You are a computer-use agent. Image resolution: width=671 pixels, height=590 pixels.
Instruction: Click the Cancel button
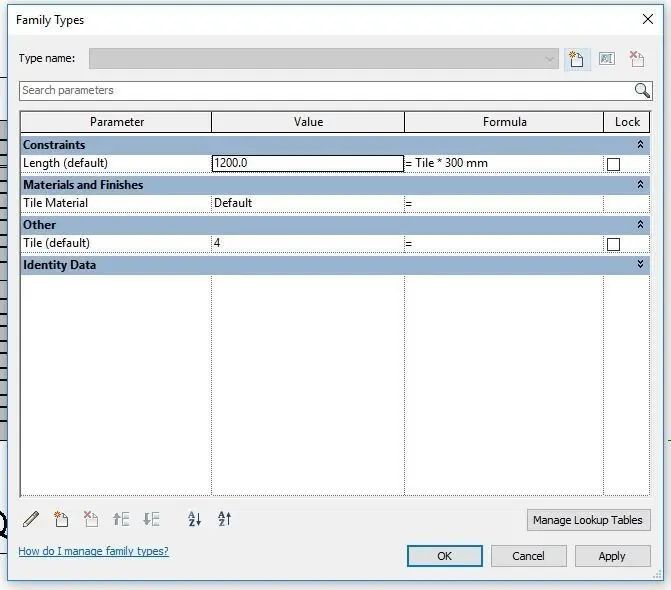(x=528, y=556)
